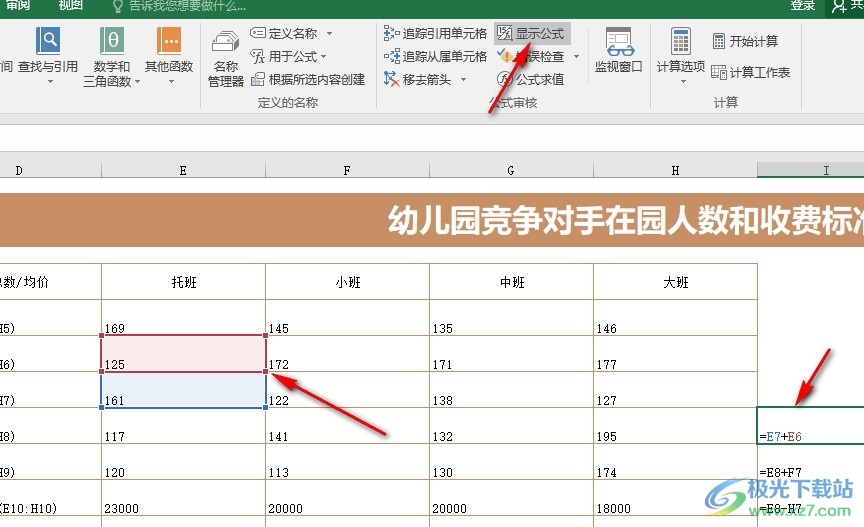Select the cell containing 138
The image size is (864, 527).
point(512,390)
